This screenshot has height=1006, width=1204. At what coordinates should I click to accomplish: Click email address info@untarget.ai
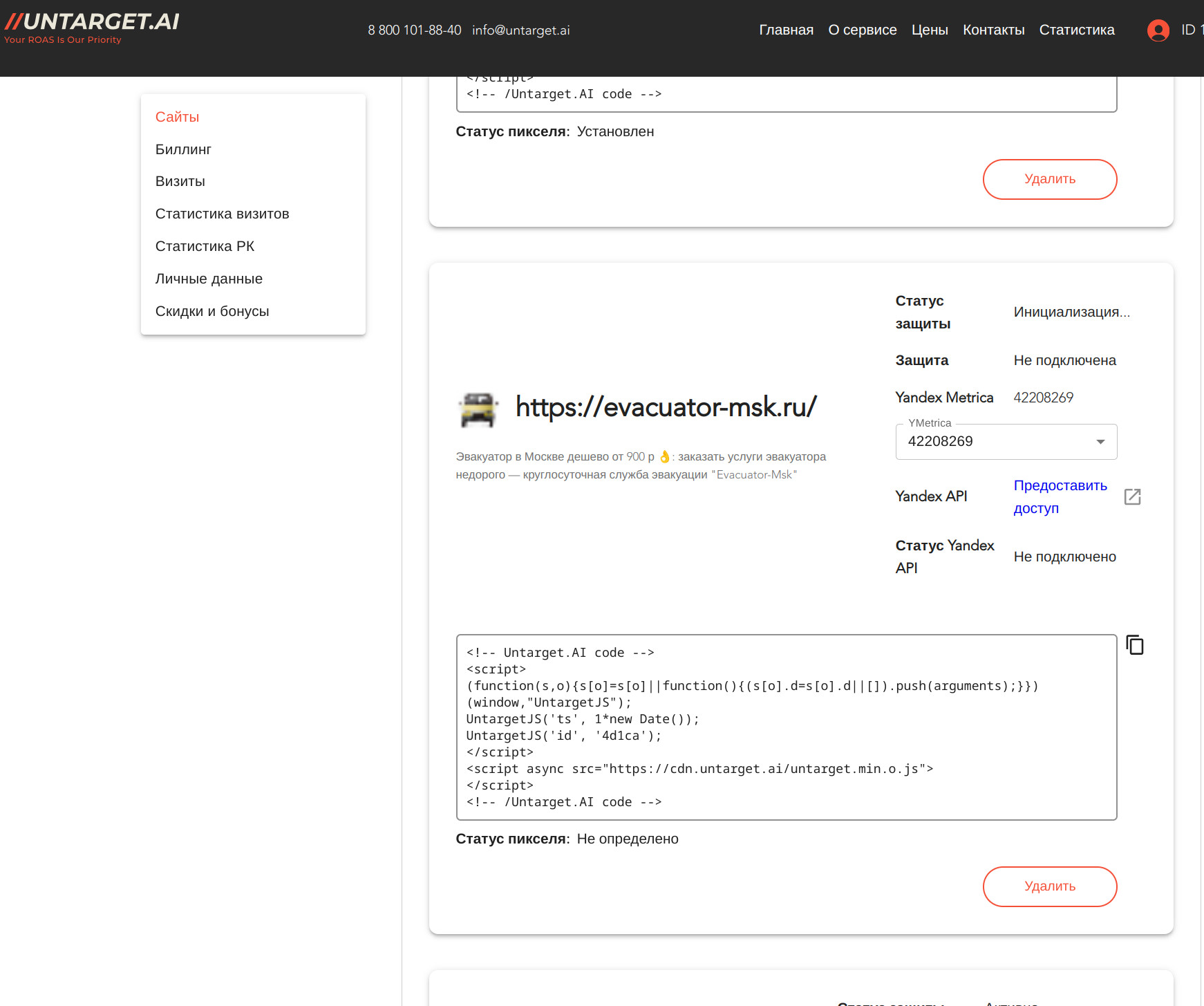(521, 30)
